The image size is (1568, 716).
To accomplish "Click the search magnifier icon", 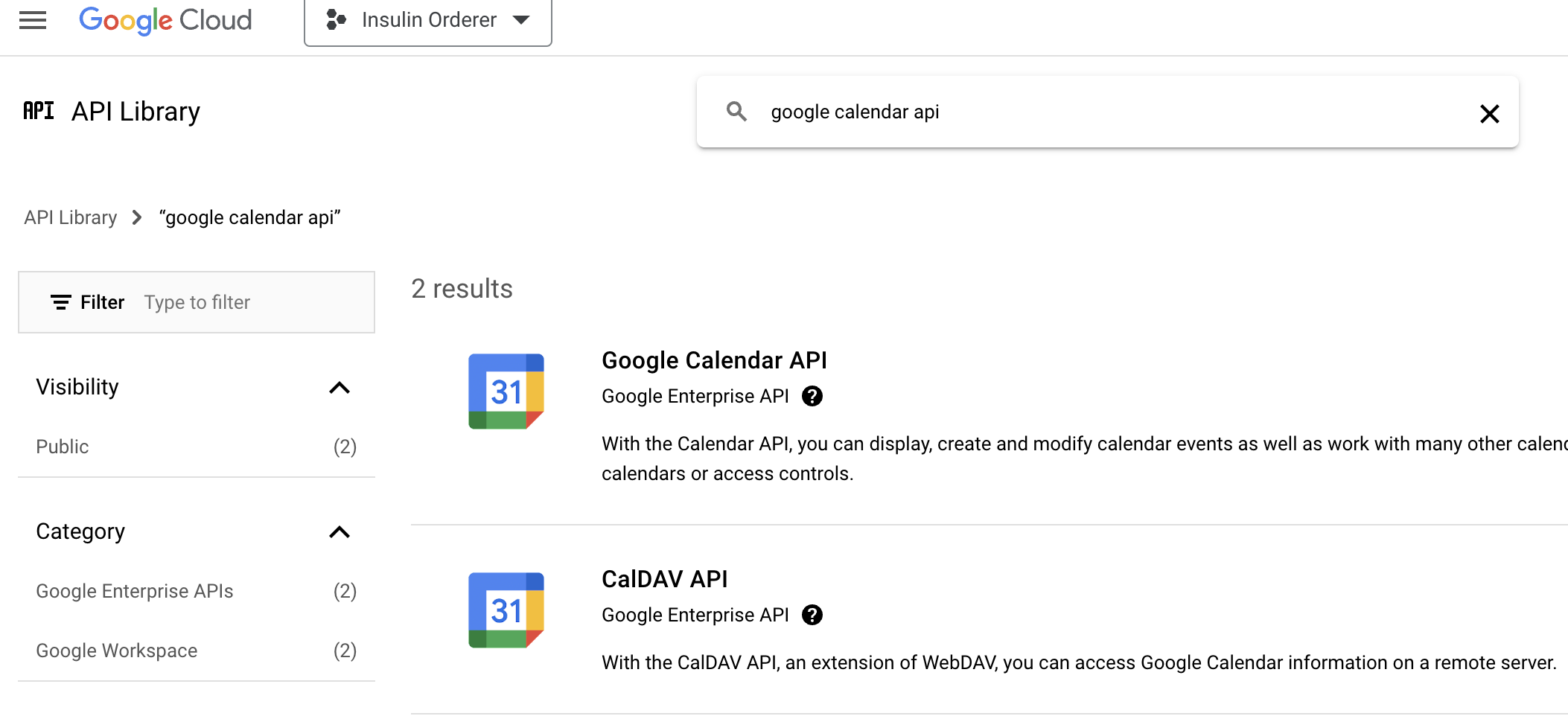I will pos(736,111).
